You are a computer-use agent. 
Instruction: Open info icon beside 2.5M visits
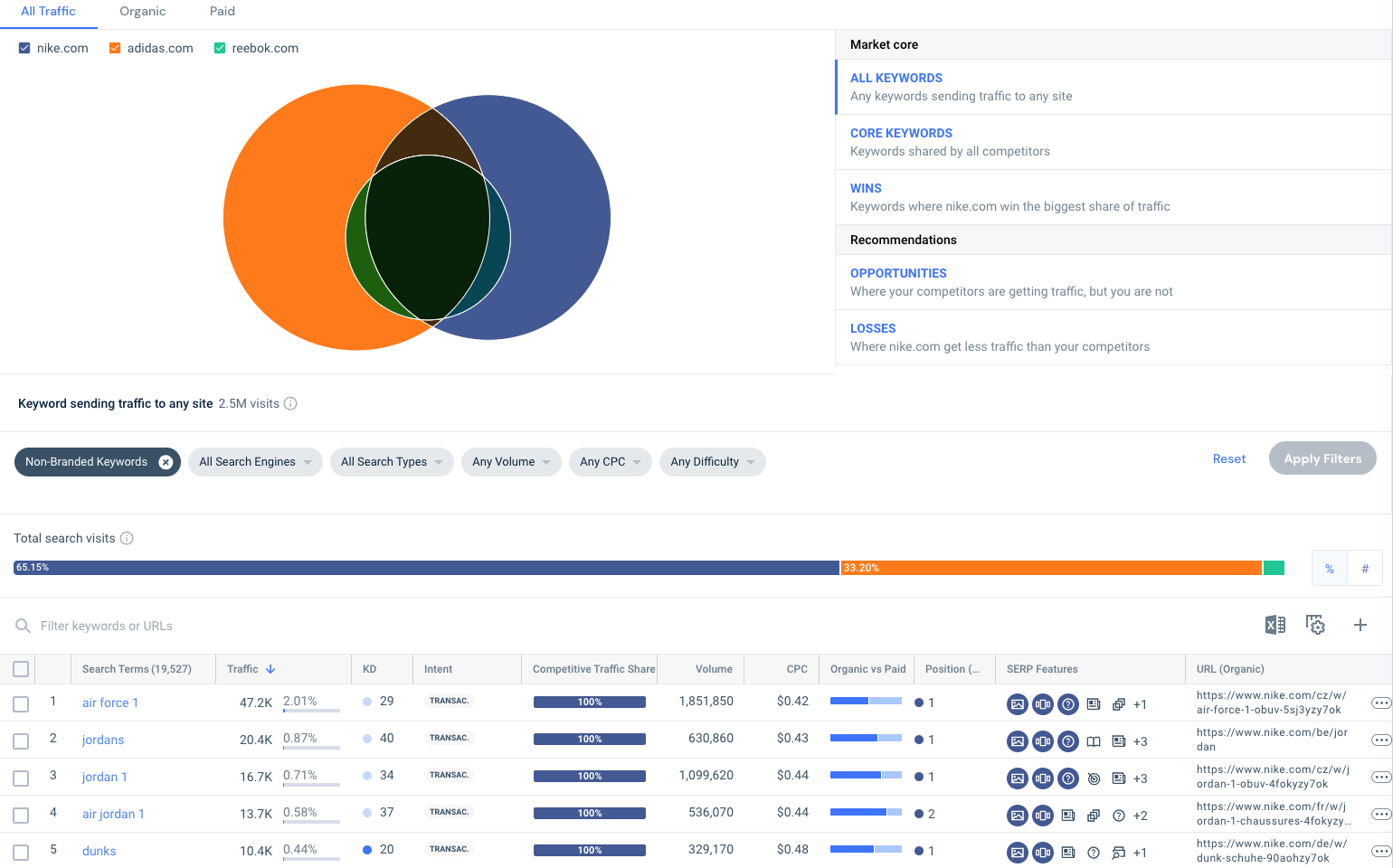pos(290,403)
